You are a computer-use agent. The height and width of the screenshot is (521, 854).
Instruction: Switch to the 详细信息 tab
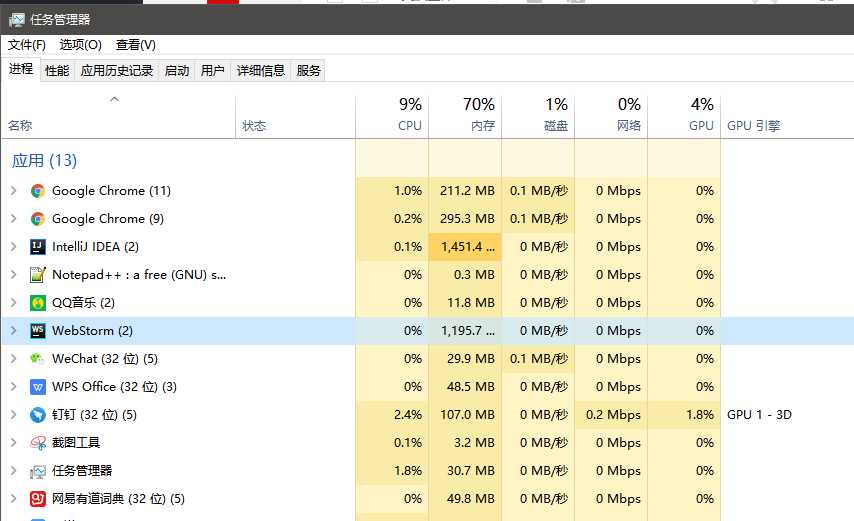261,71
